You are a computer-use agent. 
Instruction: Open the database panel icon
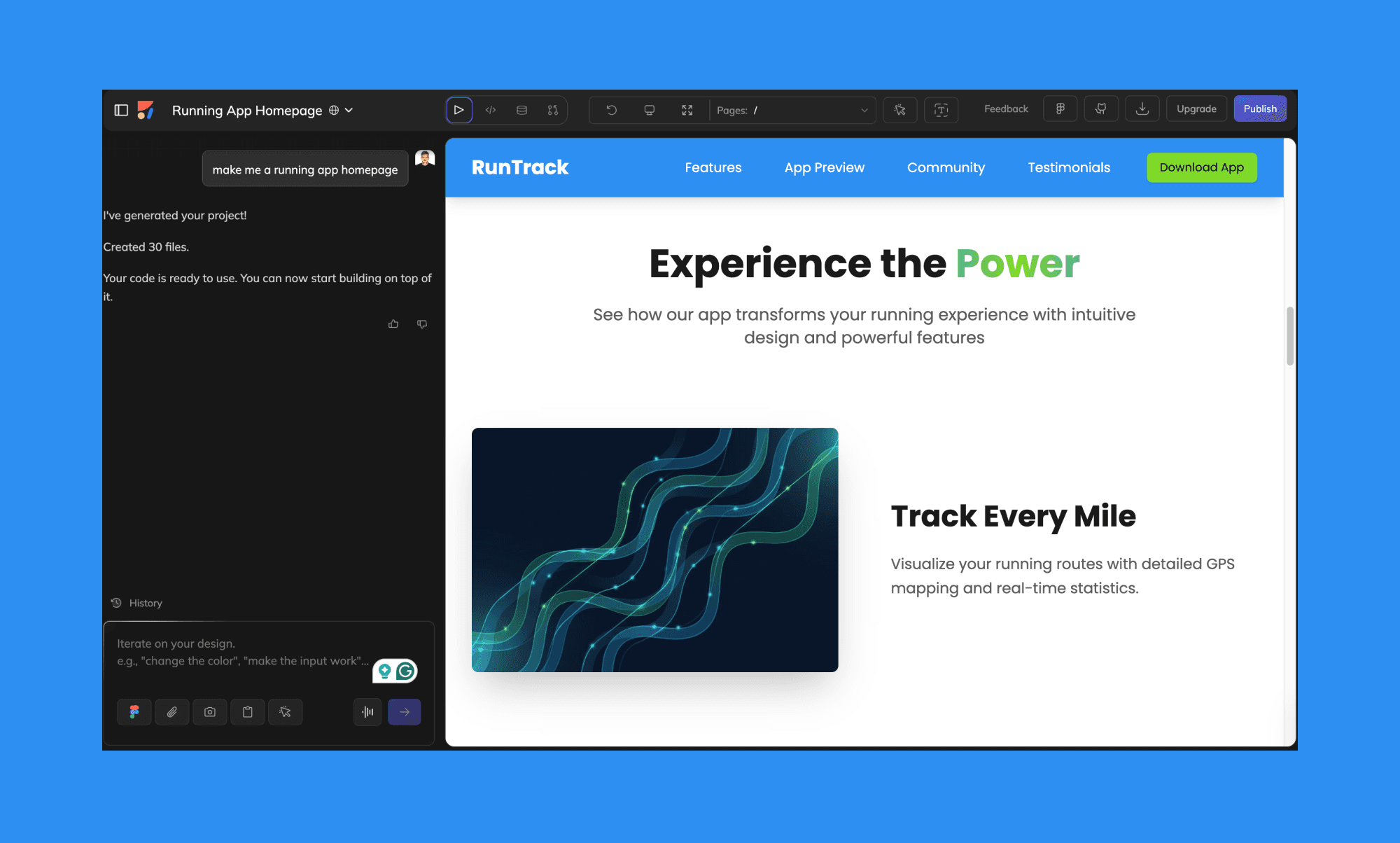521,110
